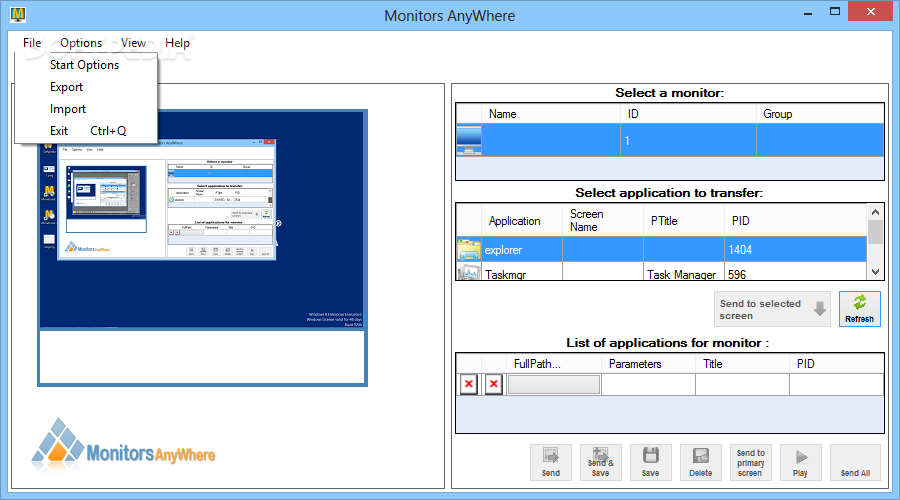Select the Taskmgr row text
Screen dimensions: 900x500
tap(505, 274)
